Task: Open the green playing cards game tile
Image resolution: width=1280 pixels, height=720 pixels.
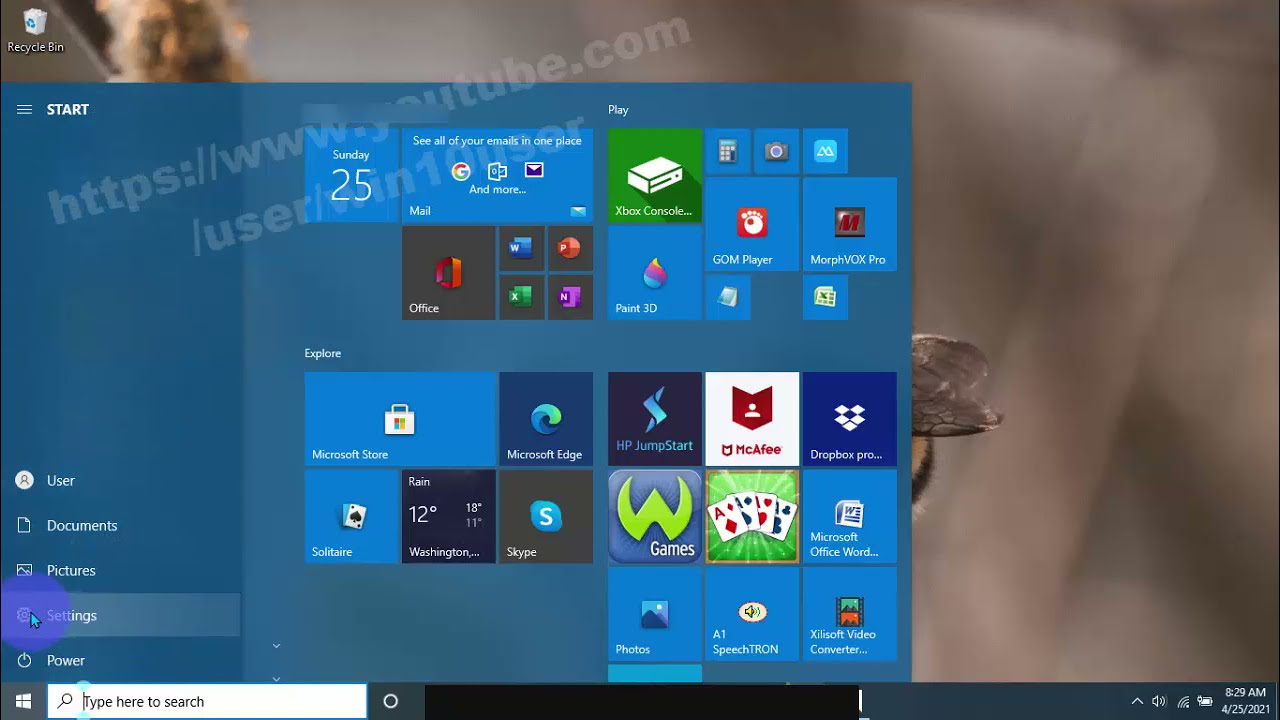Action: [752, 516]
